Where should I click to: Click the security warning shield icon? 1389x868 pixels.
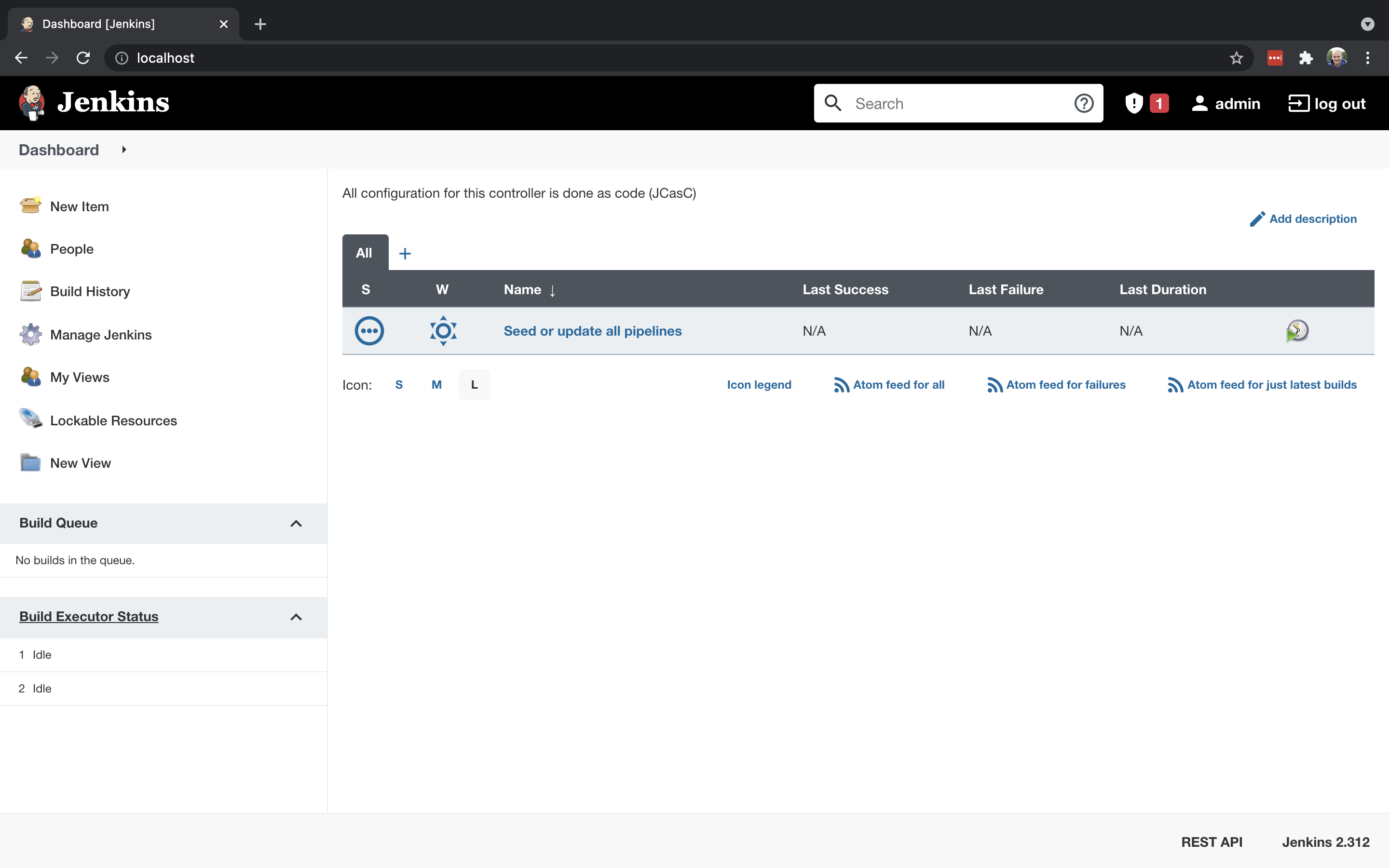pos(1134,103)
